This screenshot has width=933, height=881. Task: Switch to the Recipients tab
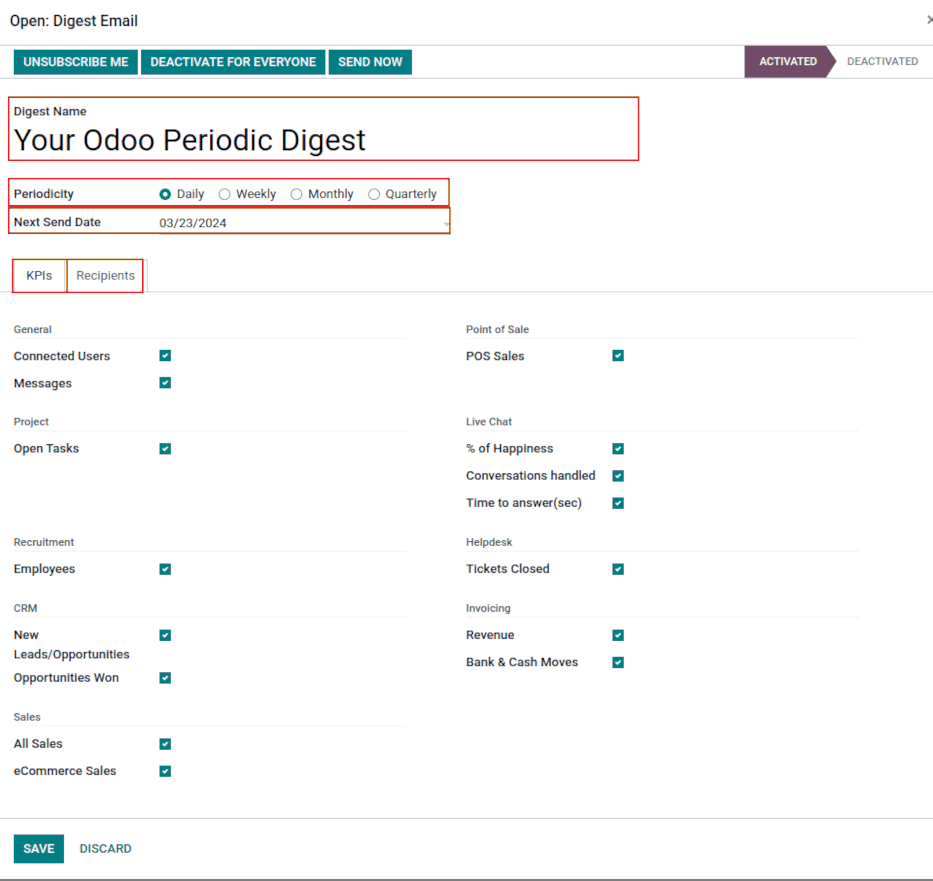coord(104,275)
